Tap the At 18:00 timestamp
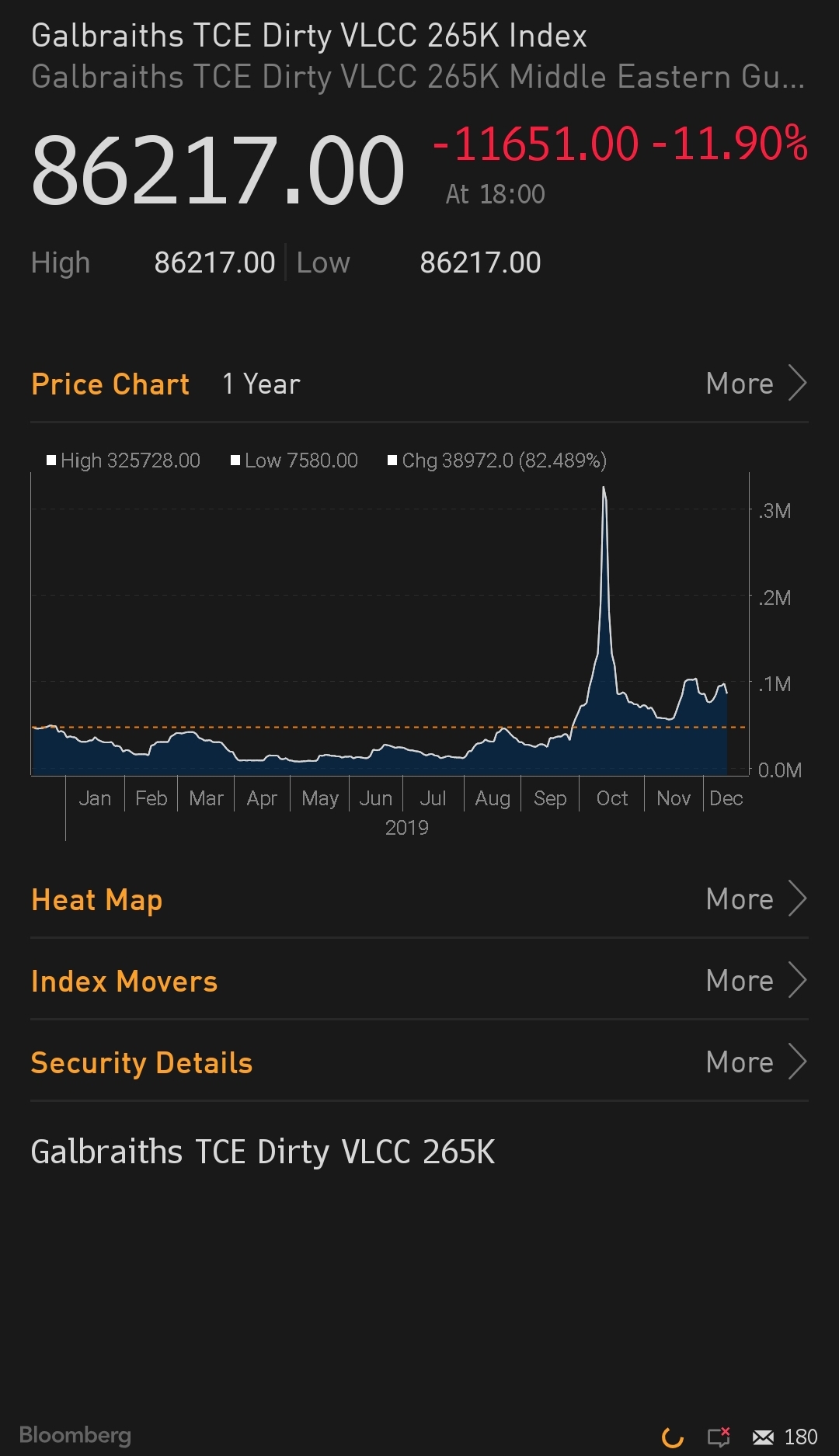Image resolution: width=839 pixels, height=1456 pixels. click(496, 194)
